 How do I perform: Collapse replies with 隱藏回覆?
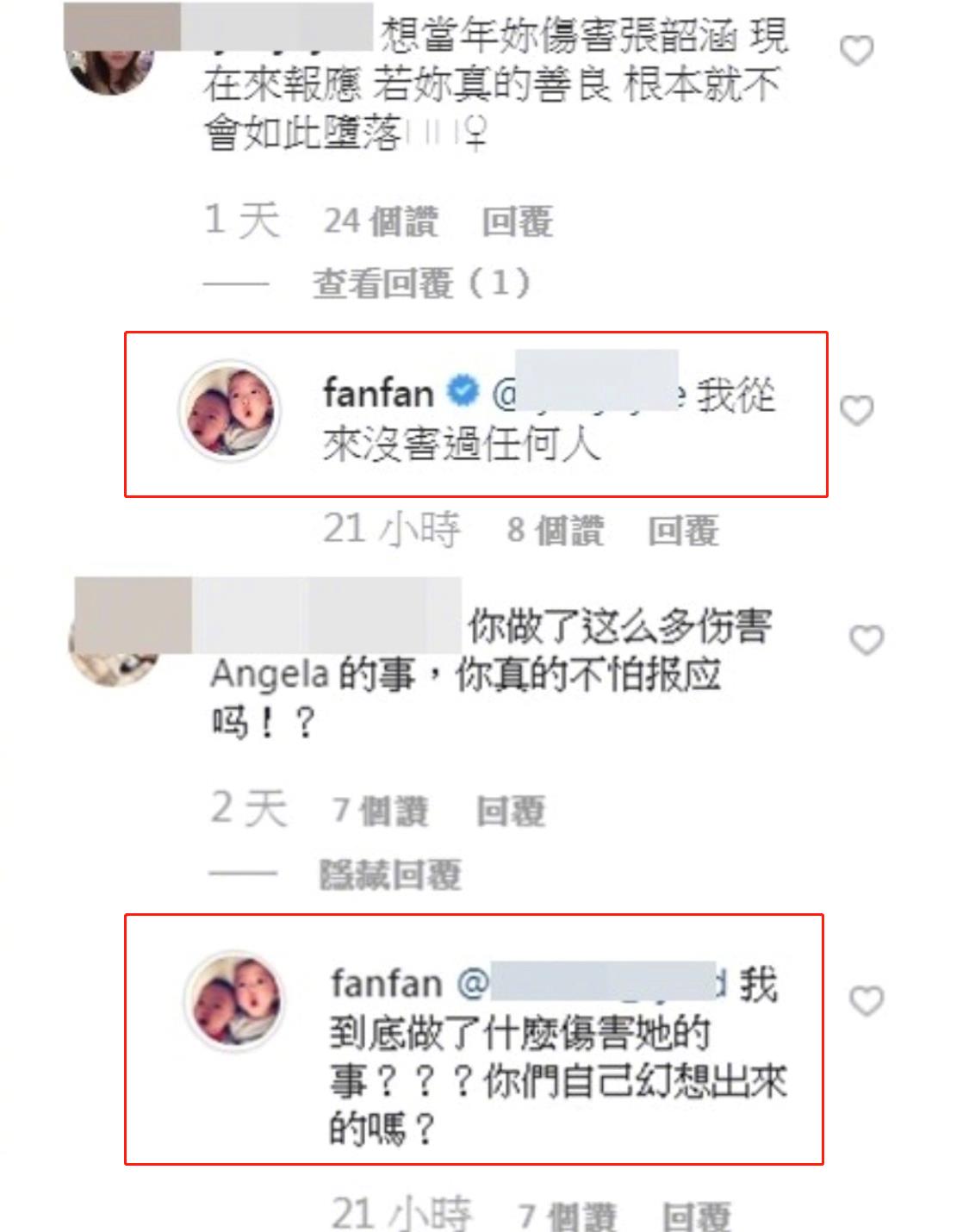point(391,874)
